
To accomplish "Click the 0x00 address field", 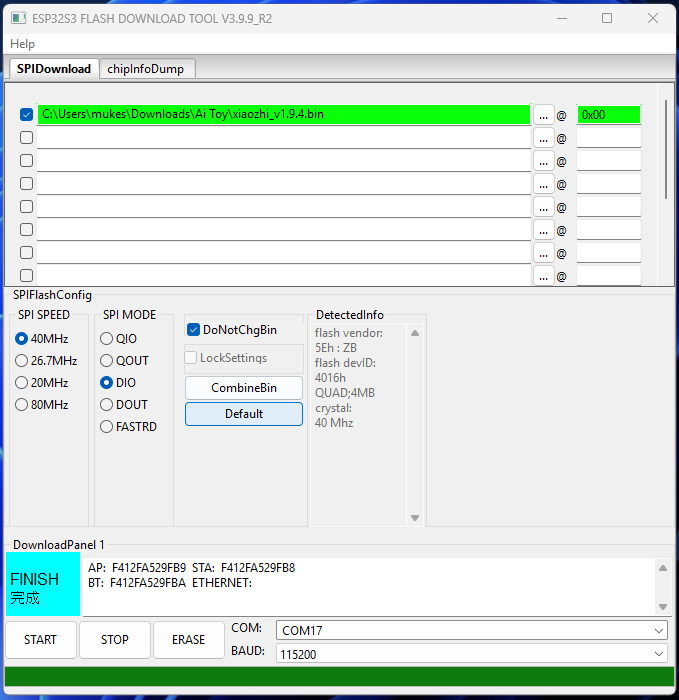I will point(609,115).
